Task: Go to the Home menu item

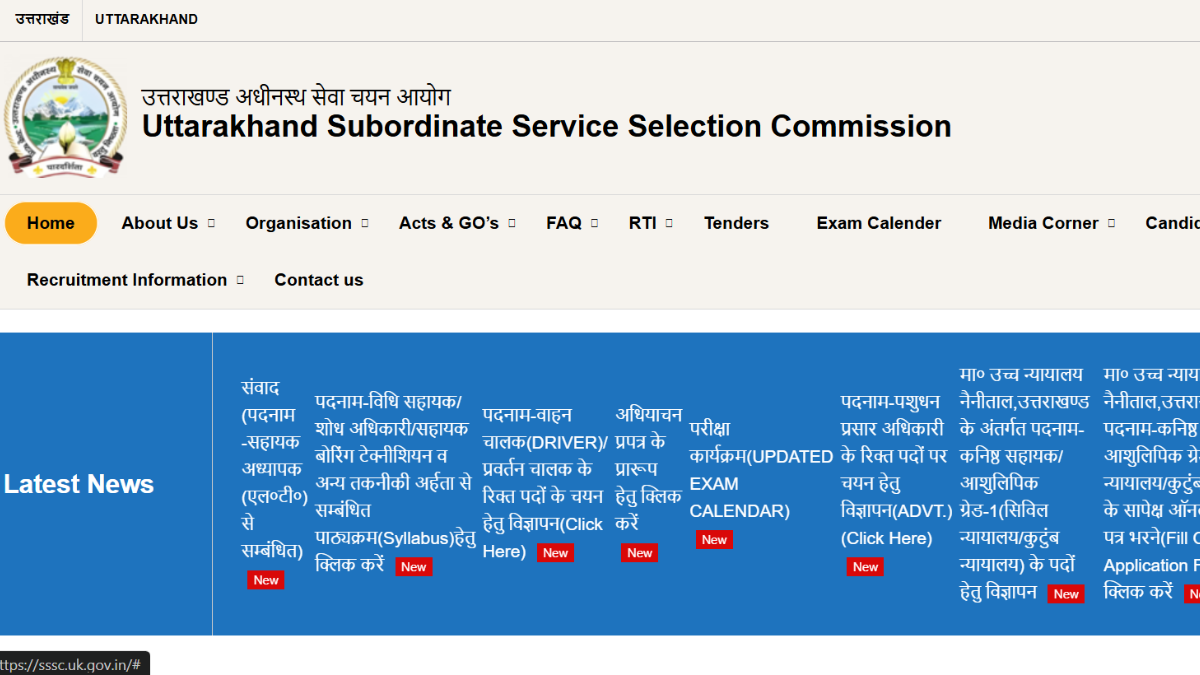Action: coord(51,223)
